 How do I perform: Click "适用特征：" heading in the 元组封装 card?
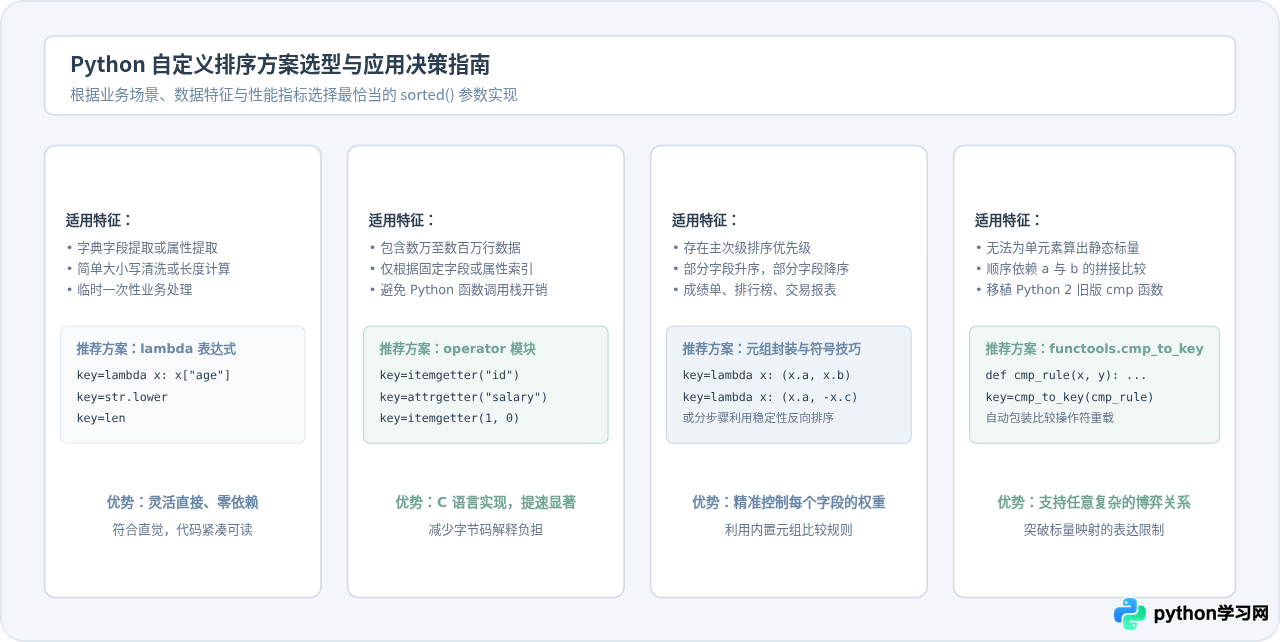705,221
